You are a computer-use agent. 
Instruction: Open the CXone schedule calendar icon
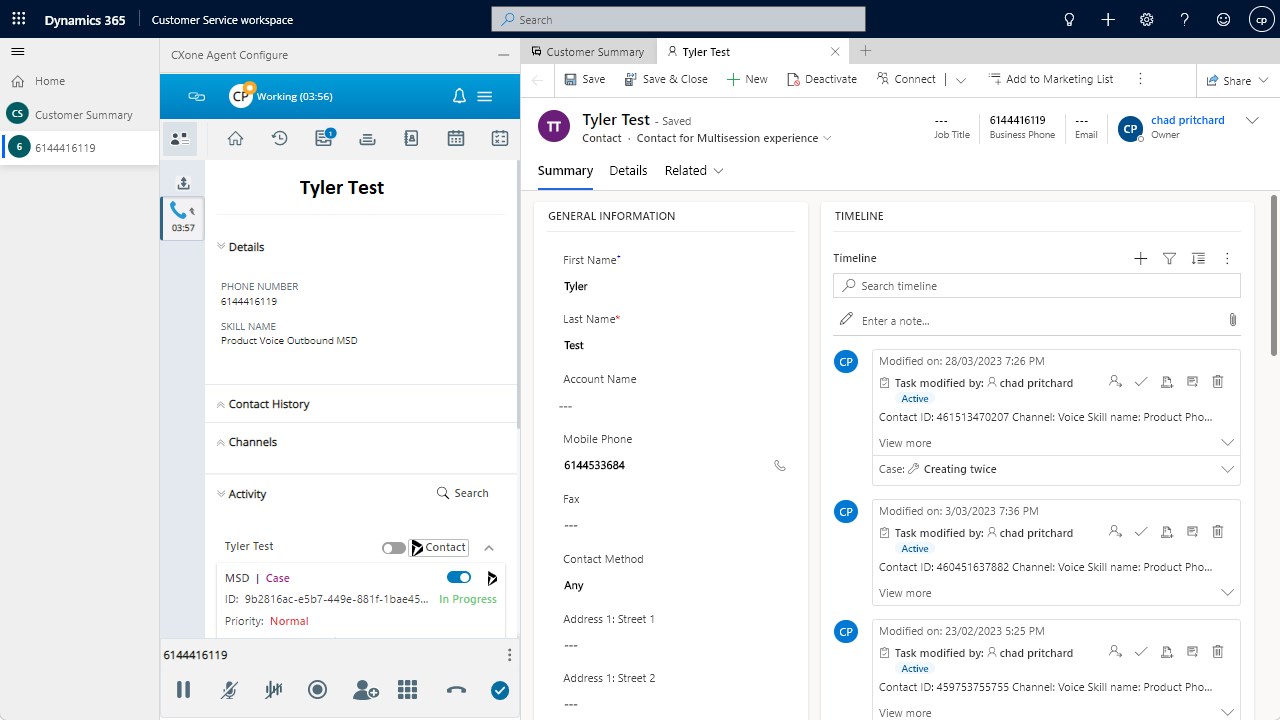pyautogui.click(x=456, y=139)
